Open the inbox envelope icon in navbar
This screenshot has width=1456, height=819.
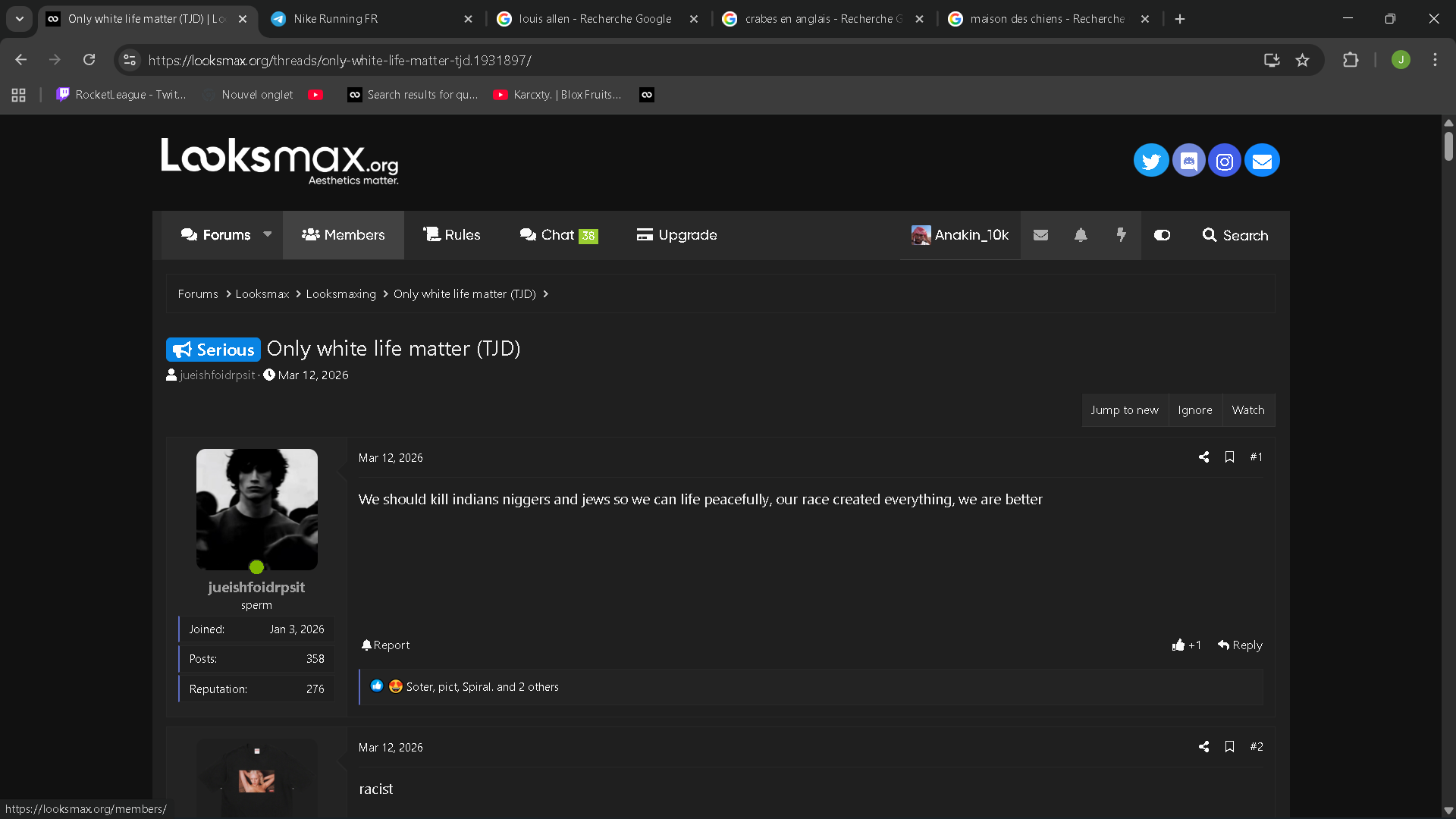pos(1040,235)
